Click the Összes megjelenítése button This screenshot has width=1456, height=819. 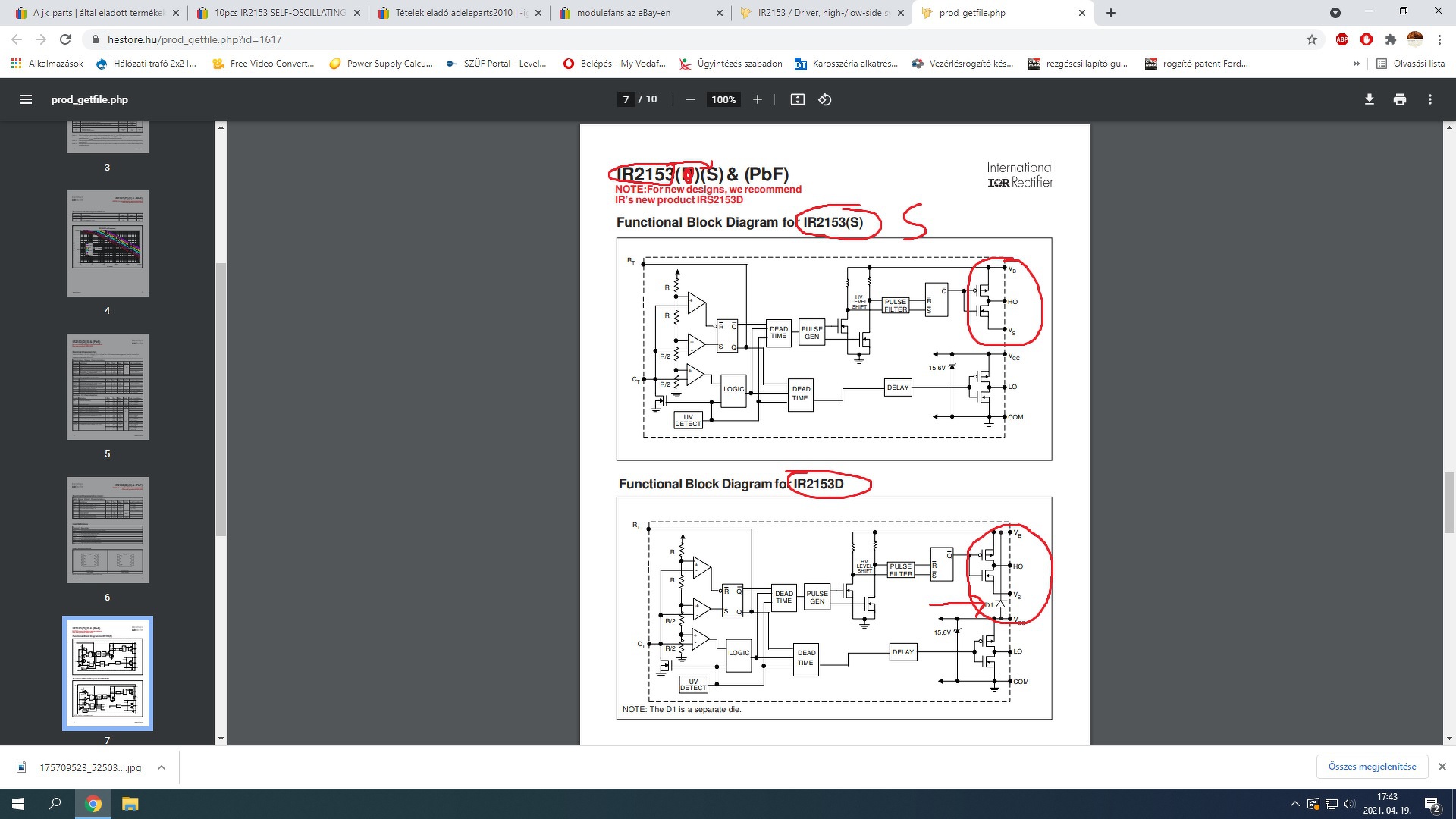1372,767
